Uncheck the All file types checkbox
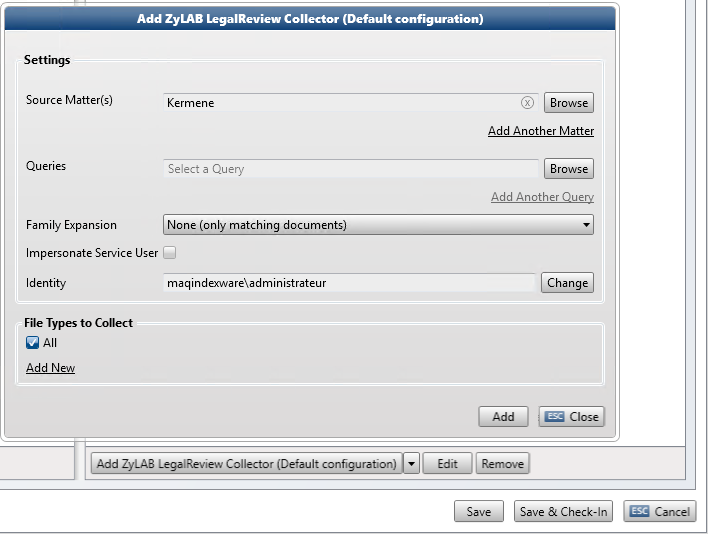This screenshot has width=708, height=534. 33,343
